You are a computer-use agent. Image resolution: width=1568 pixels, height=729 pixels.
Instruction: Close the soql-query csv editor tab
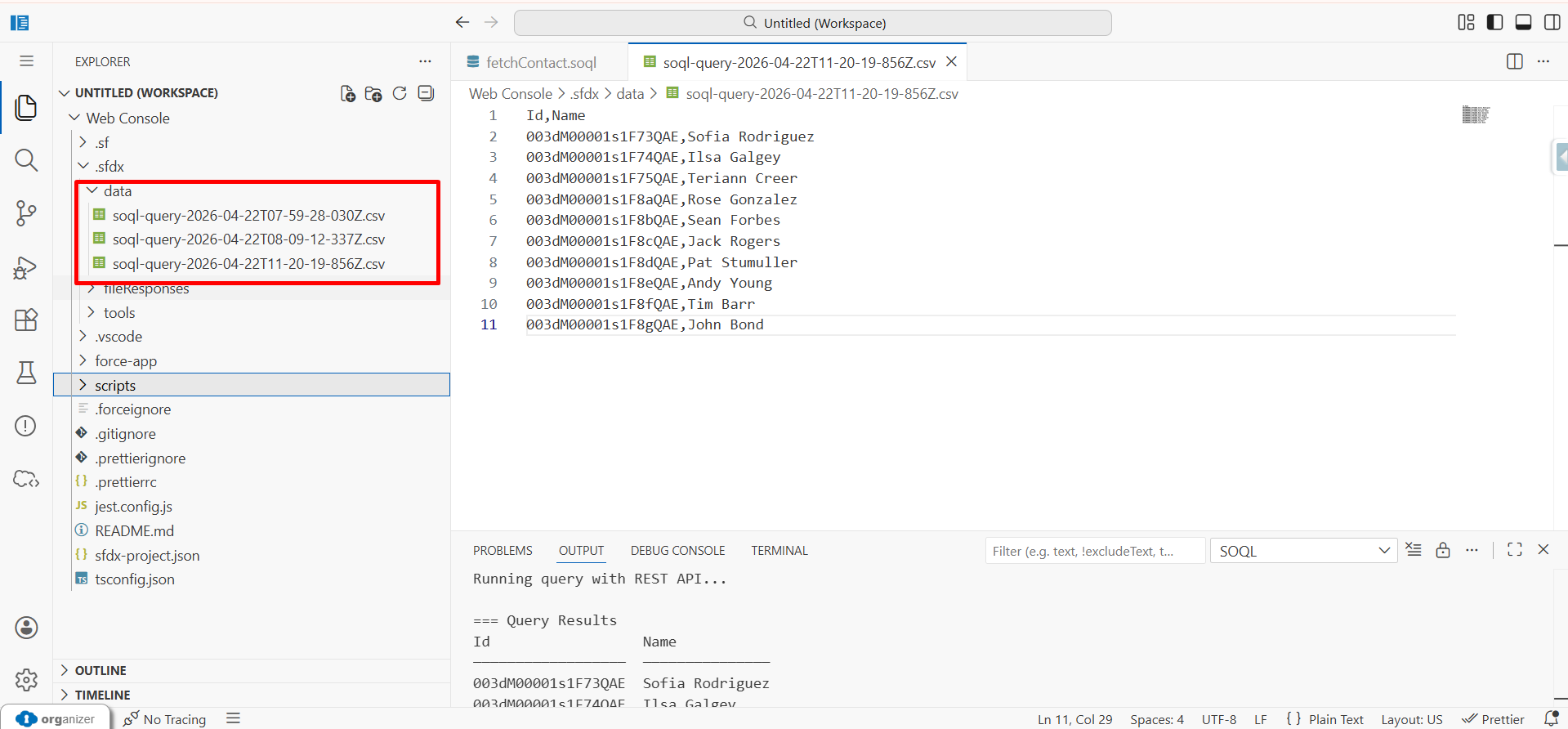pyautogui.click(x=951, y=61)
